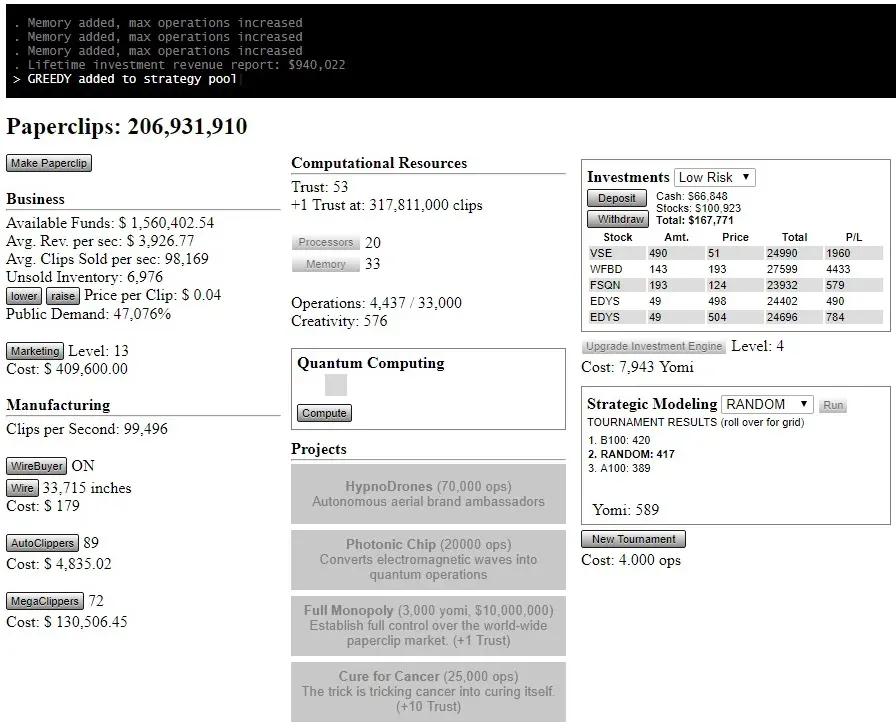
Task: Open the RANDOM strategy dropdown
Action: [767, 404]
